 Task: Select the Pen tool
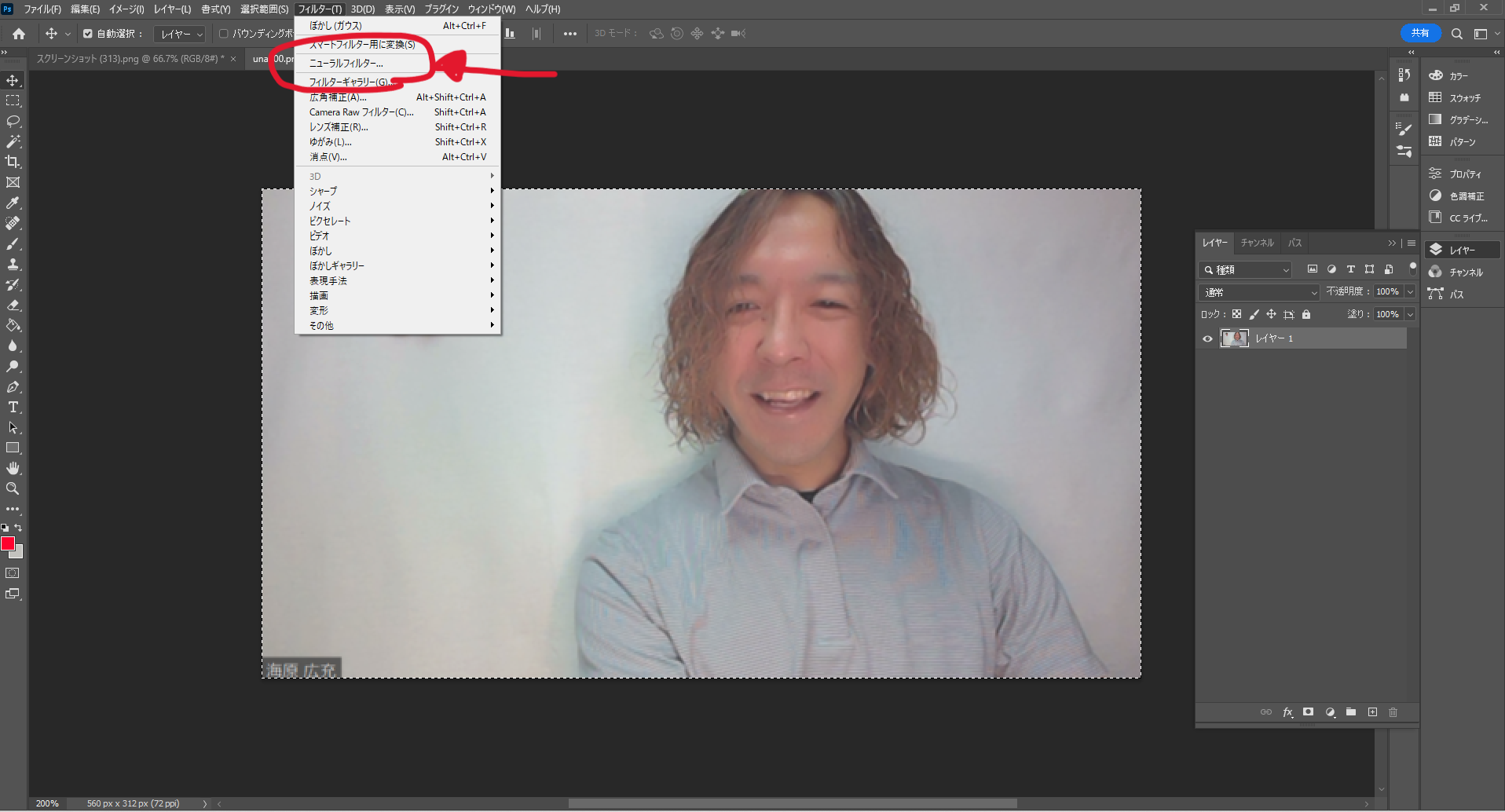(x=13, y=386)
